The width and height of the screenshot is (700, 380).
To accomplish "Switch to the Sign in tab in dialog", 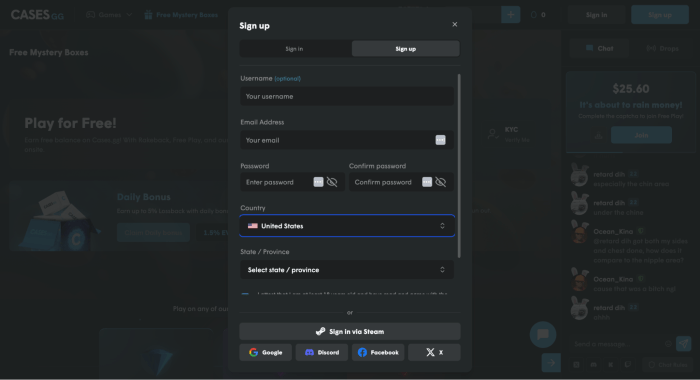I will (x=295, y=49).
